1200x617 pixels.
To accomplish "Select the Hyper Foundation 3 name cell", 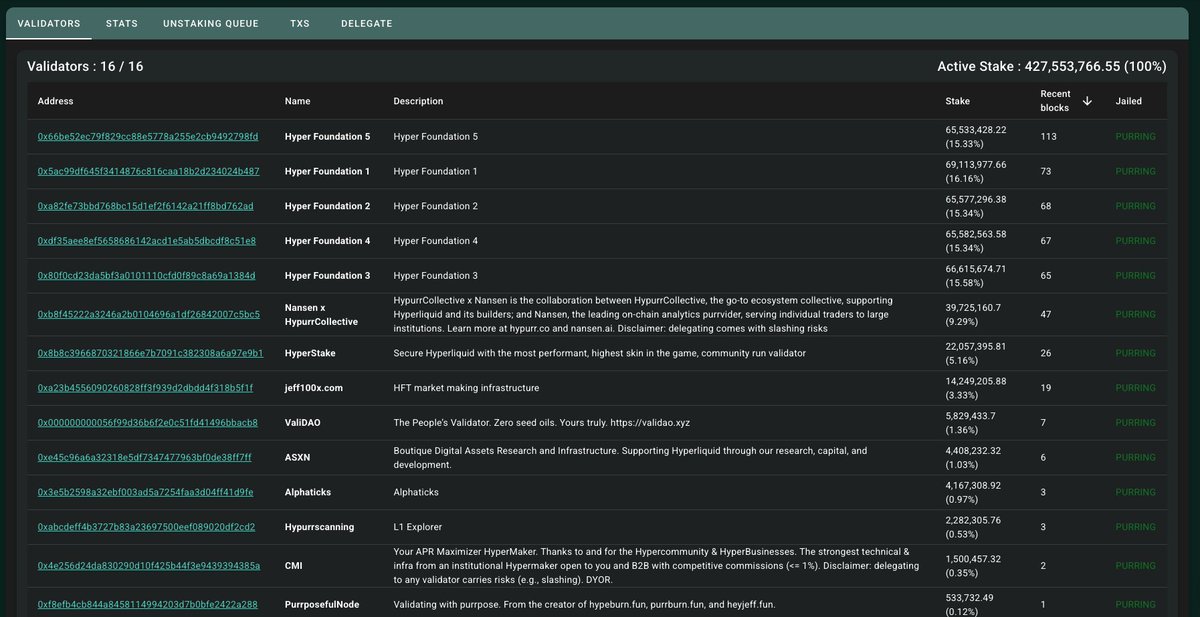I will point(327,276).
